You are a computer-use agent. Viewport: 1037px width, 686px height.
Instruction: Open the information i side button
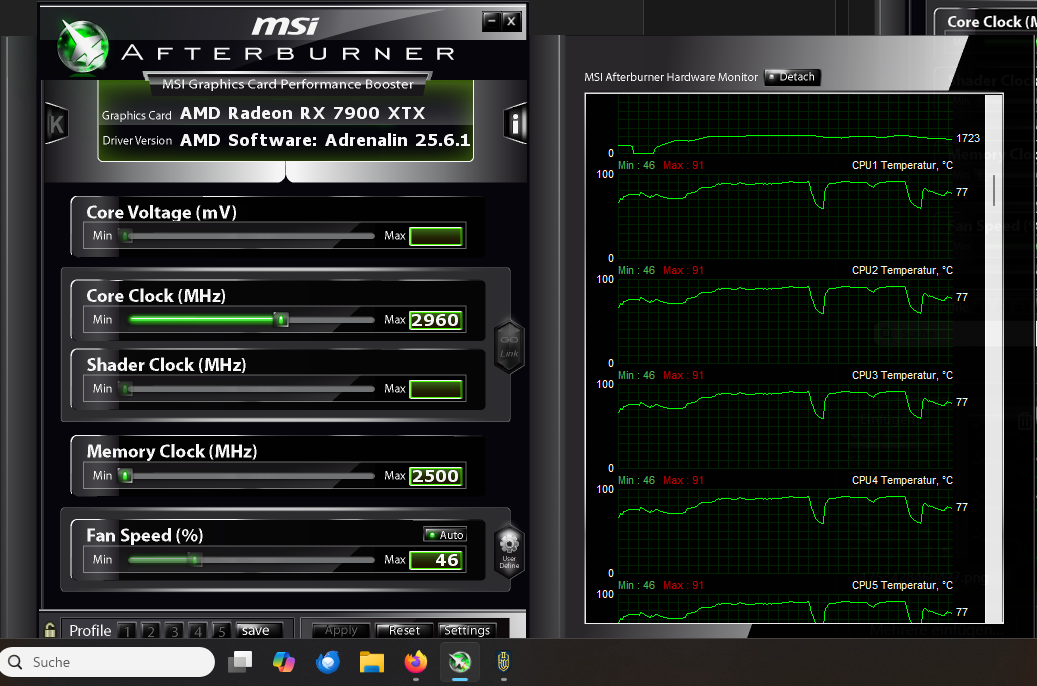(x=515, y=123)
